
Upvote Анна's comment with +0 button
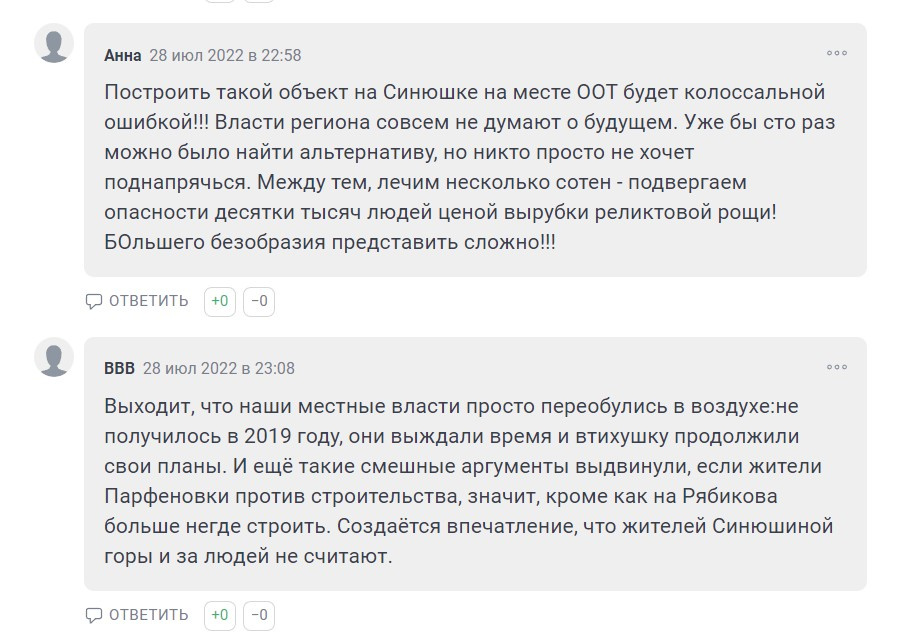pyautogui.click(x=220, y=301)
